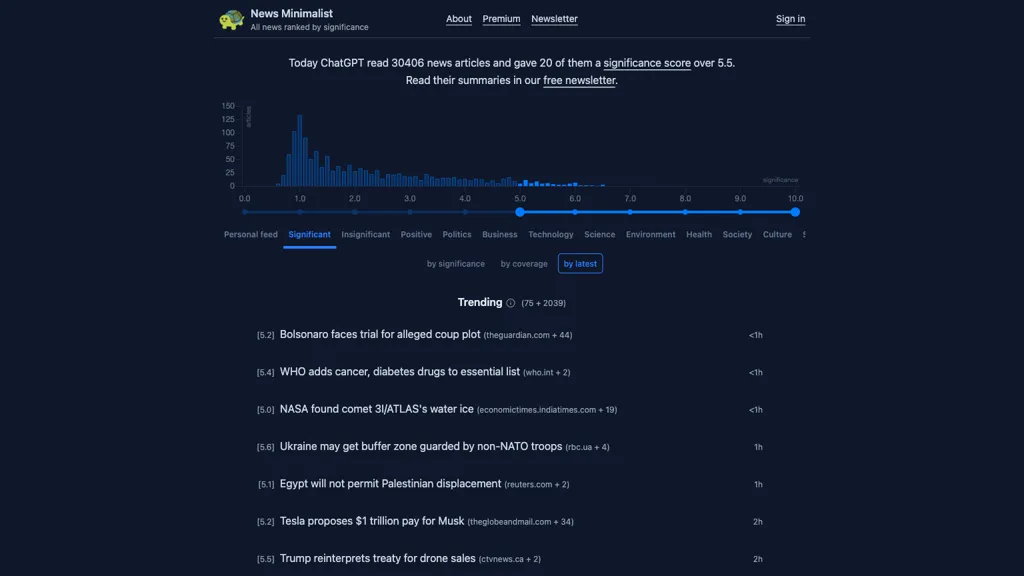The image size is (1024, 576).
Task: Open the About page
Action: (x=459, y=19)
